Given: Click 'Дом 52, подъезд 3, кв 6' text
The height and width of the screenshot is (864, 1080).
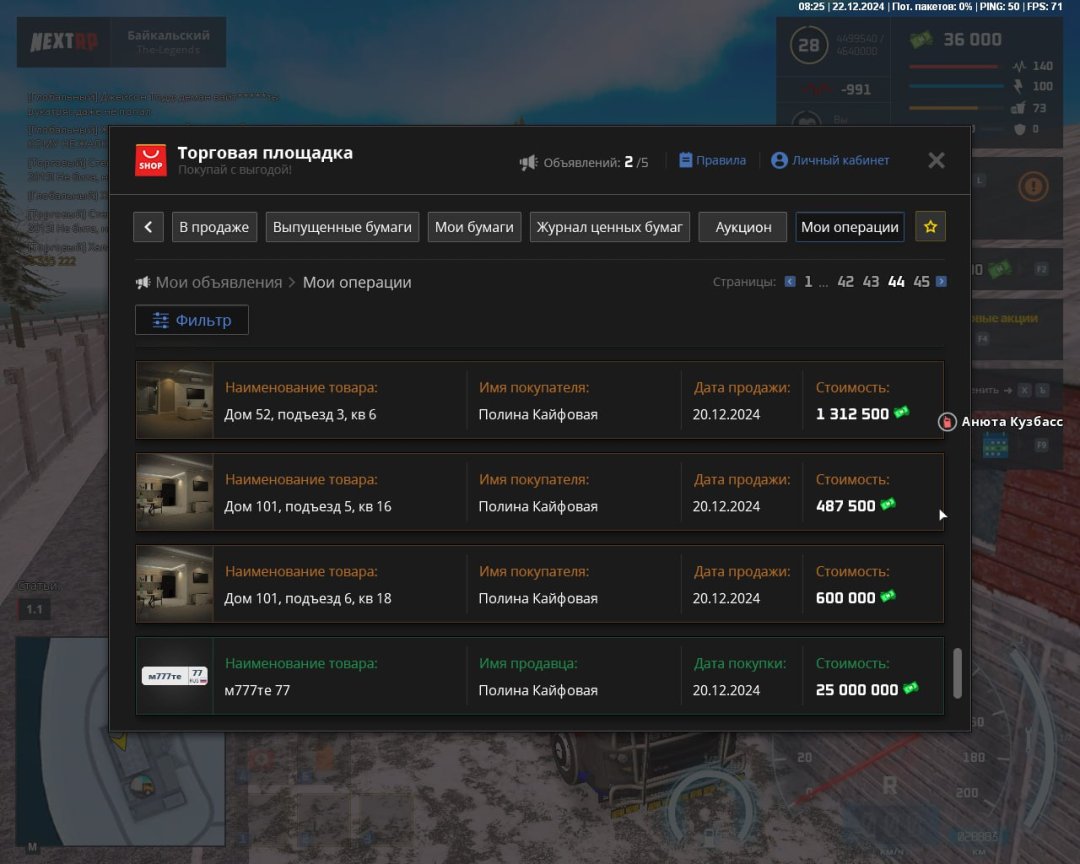Looking at the screenshot, I should tap(300, 415).
